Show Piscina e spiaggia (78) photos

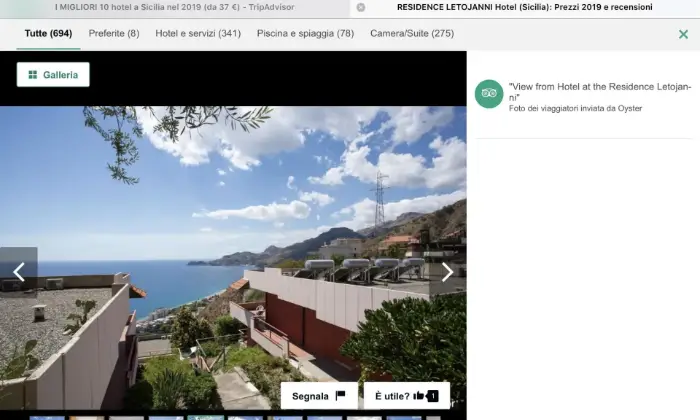tap(305, 33)
